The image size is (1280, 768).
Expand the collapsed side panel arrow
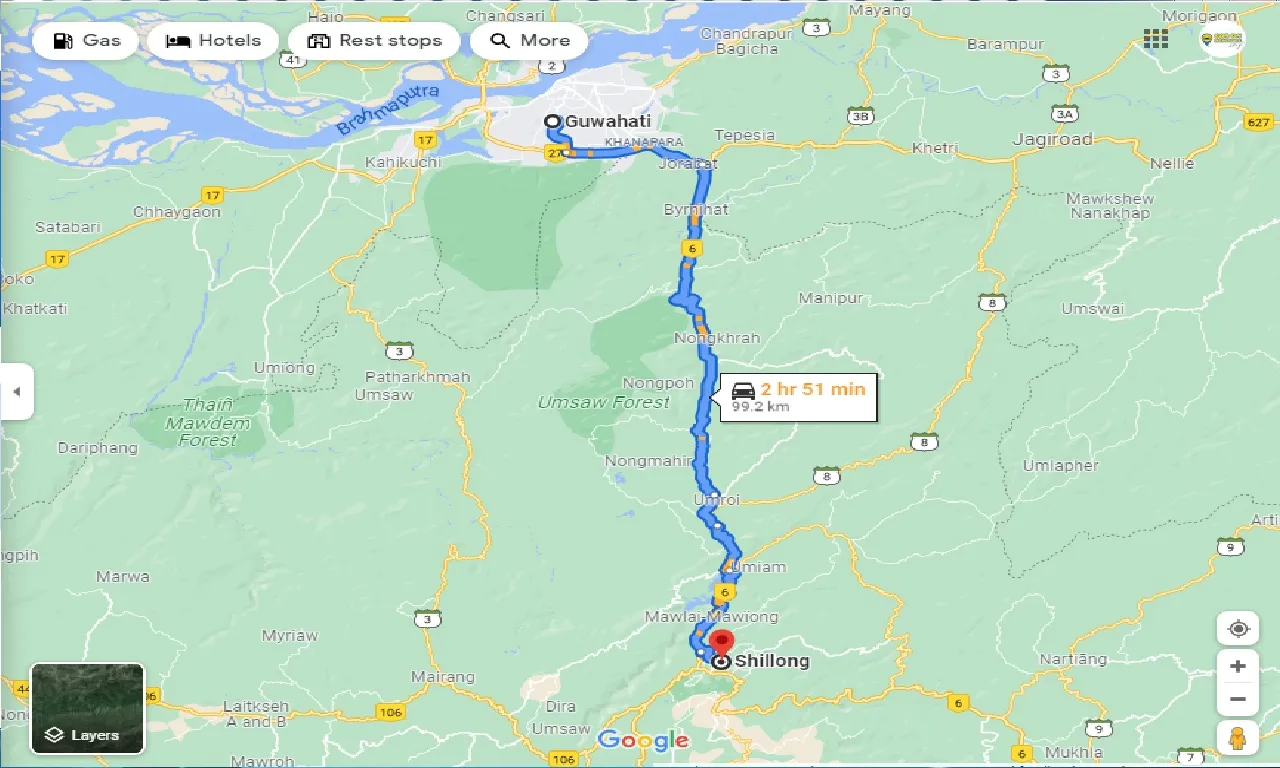pyautogui.click(x=17, y=391)
